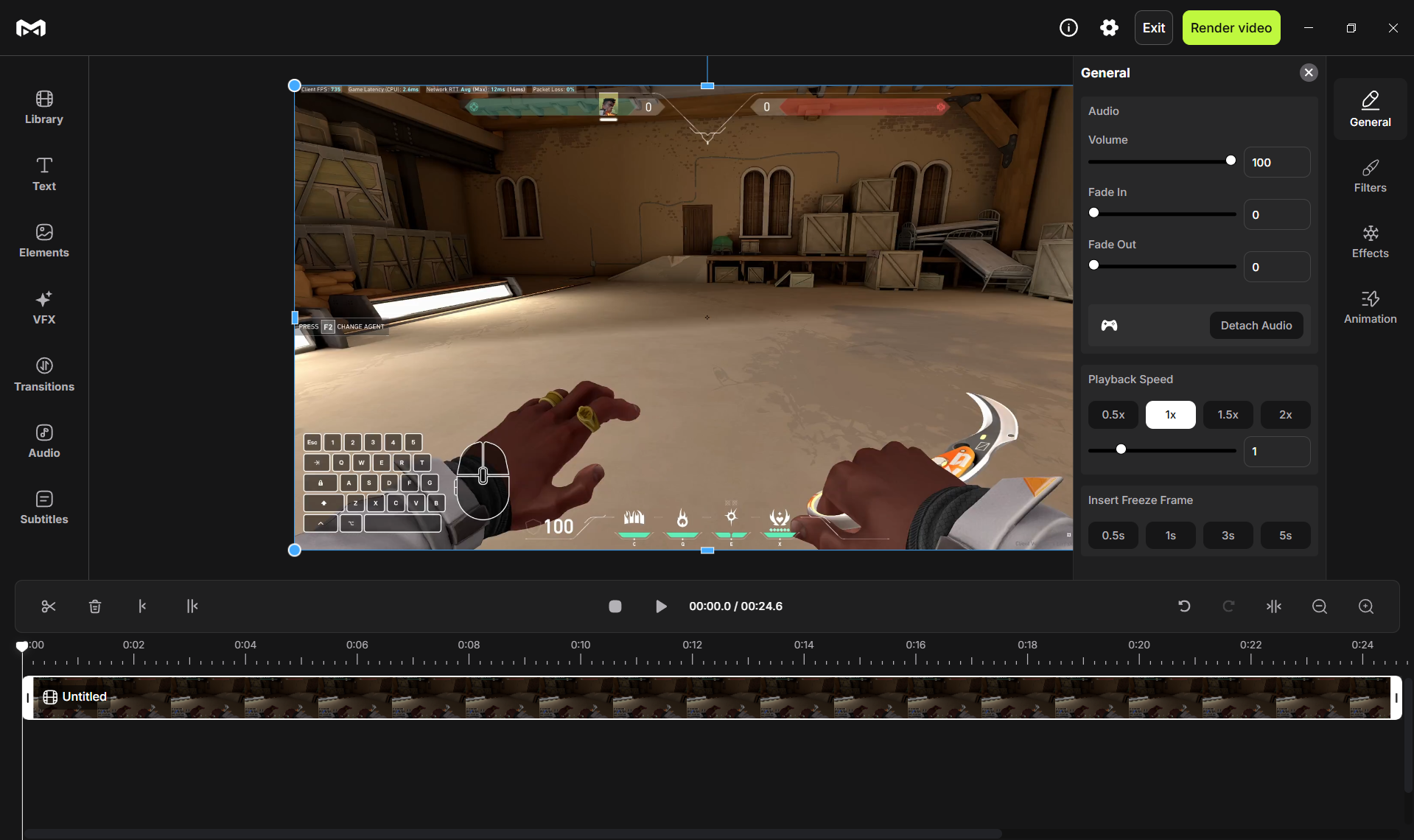Viewport: 1414px width, 840px height.
Task: Click the clip's right trim handle
Action: pyautogui.click(x=1396, y=698)
